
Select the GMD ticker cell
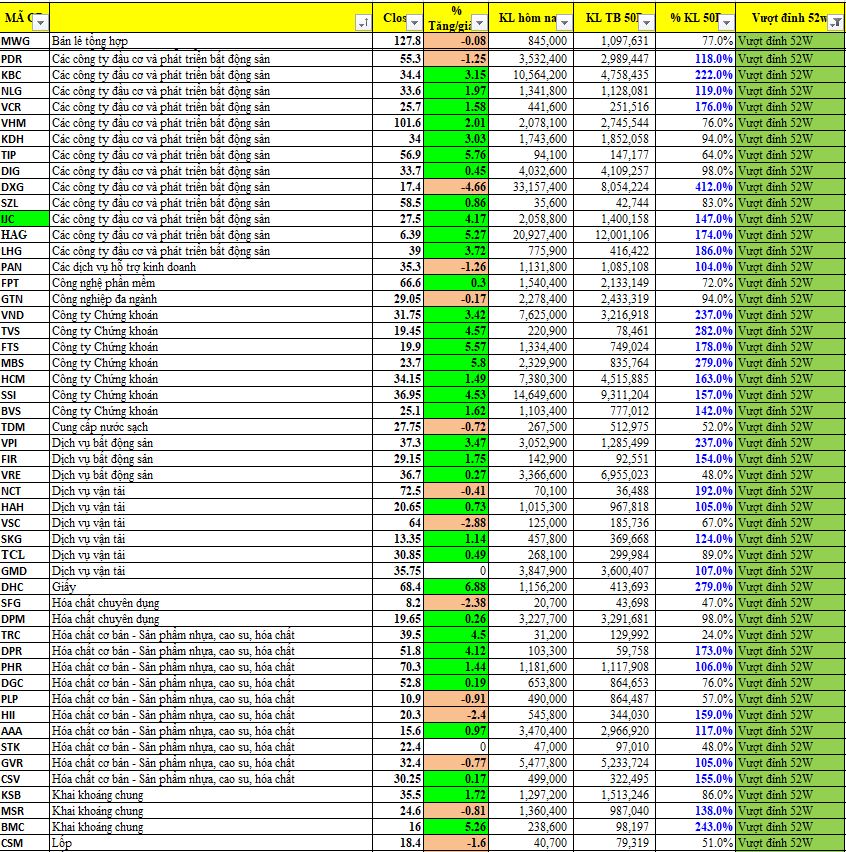tap(24, 571)
